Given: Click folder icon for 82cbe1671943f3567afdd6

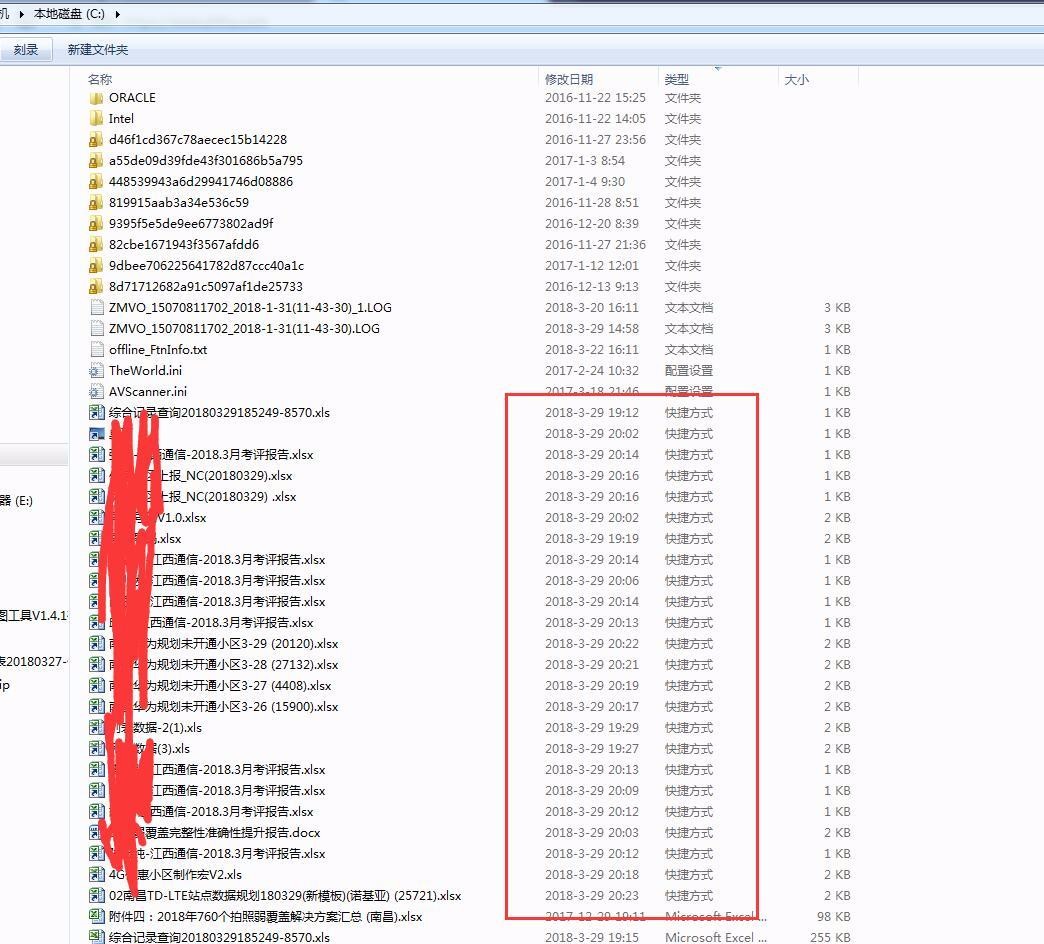Looking at the screenshot, I should 96,244.
